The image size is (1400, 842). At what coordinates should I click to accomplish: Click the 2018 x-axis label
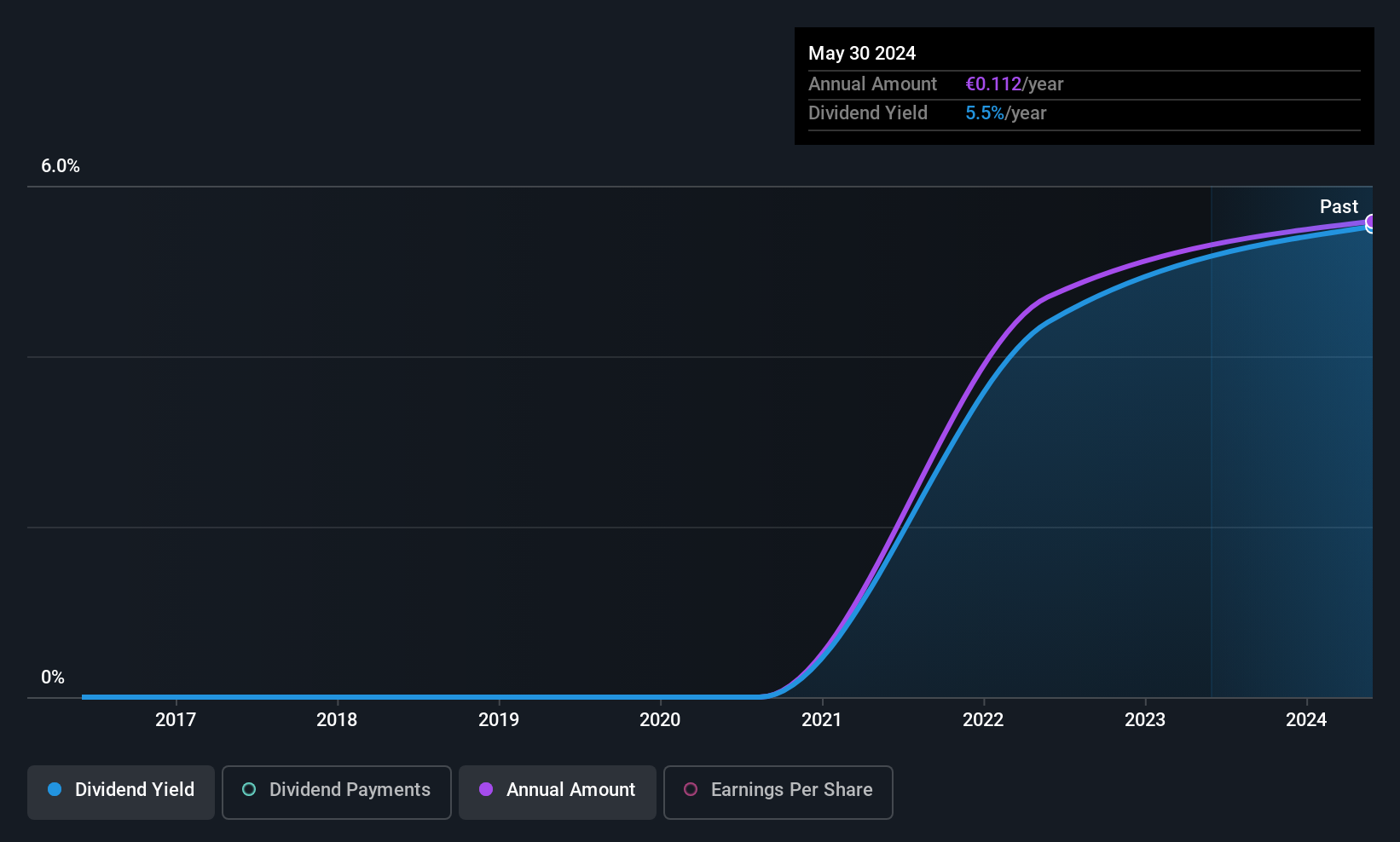[337, 720]
